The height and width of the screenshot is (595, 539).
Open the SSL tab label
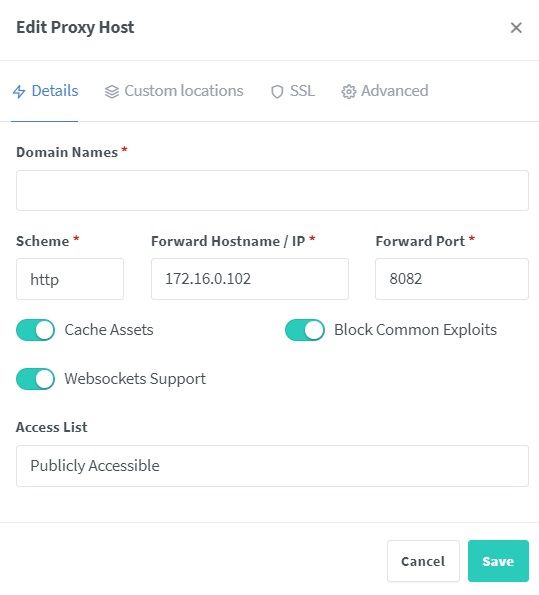(302, 91)
